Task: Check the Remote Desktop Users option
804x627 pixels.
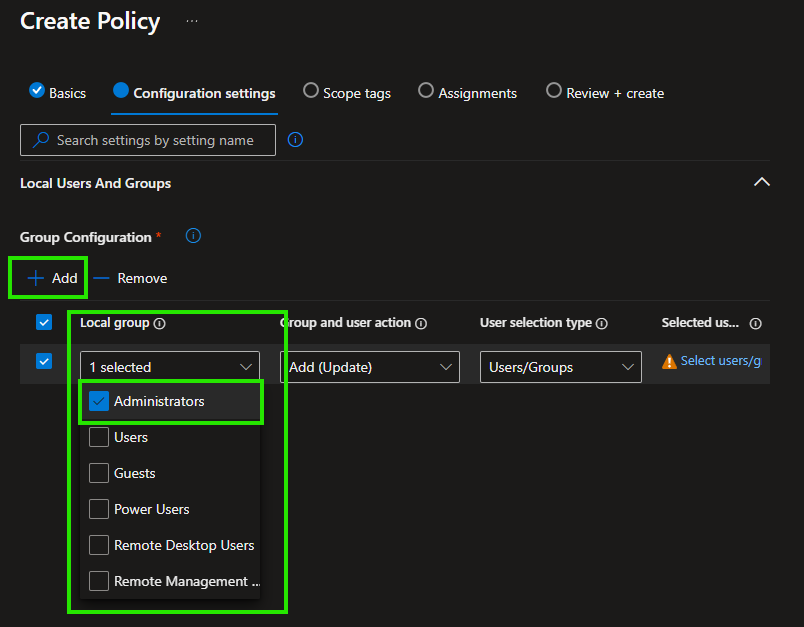Action: (99, 545)
